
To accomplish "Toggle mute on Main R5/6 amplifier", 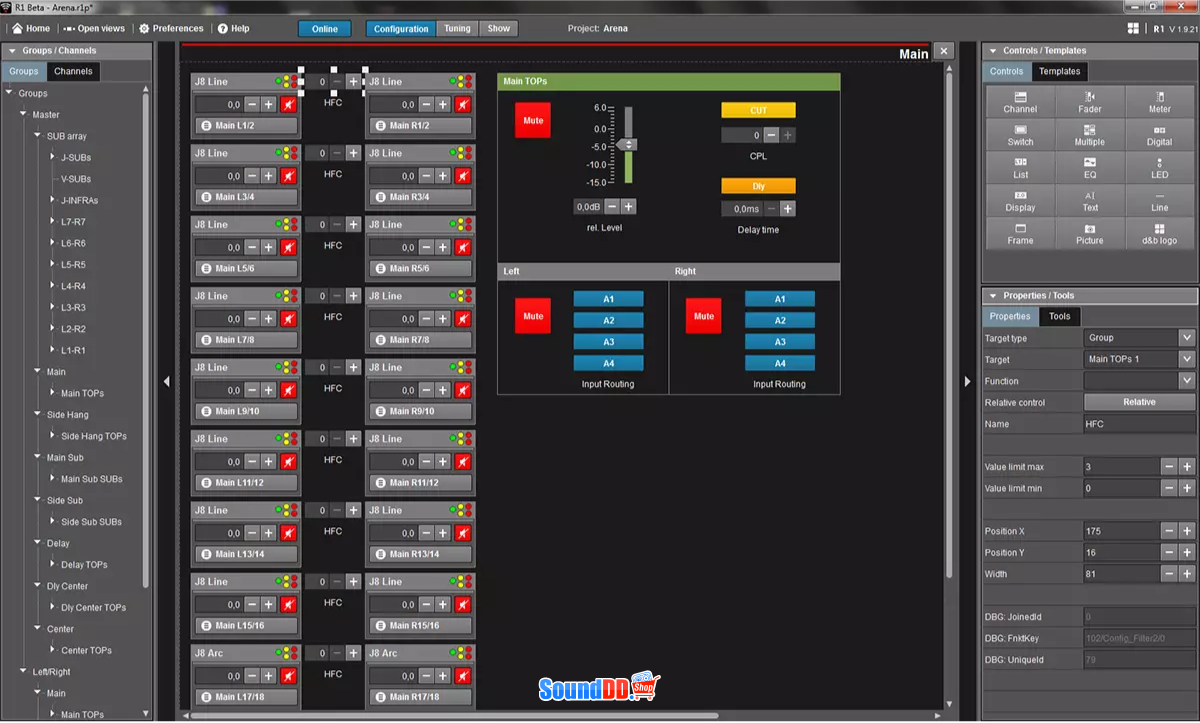I will pos(462,247).
